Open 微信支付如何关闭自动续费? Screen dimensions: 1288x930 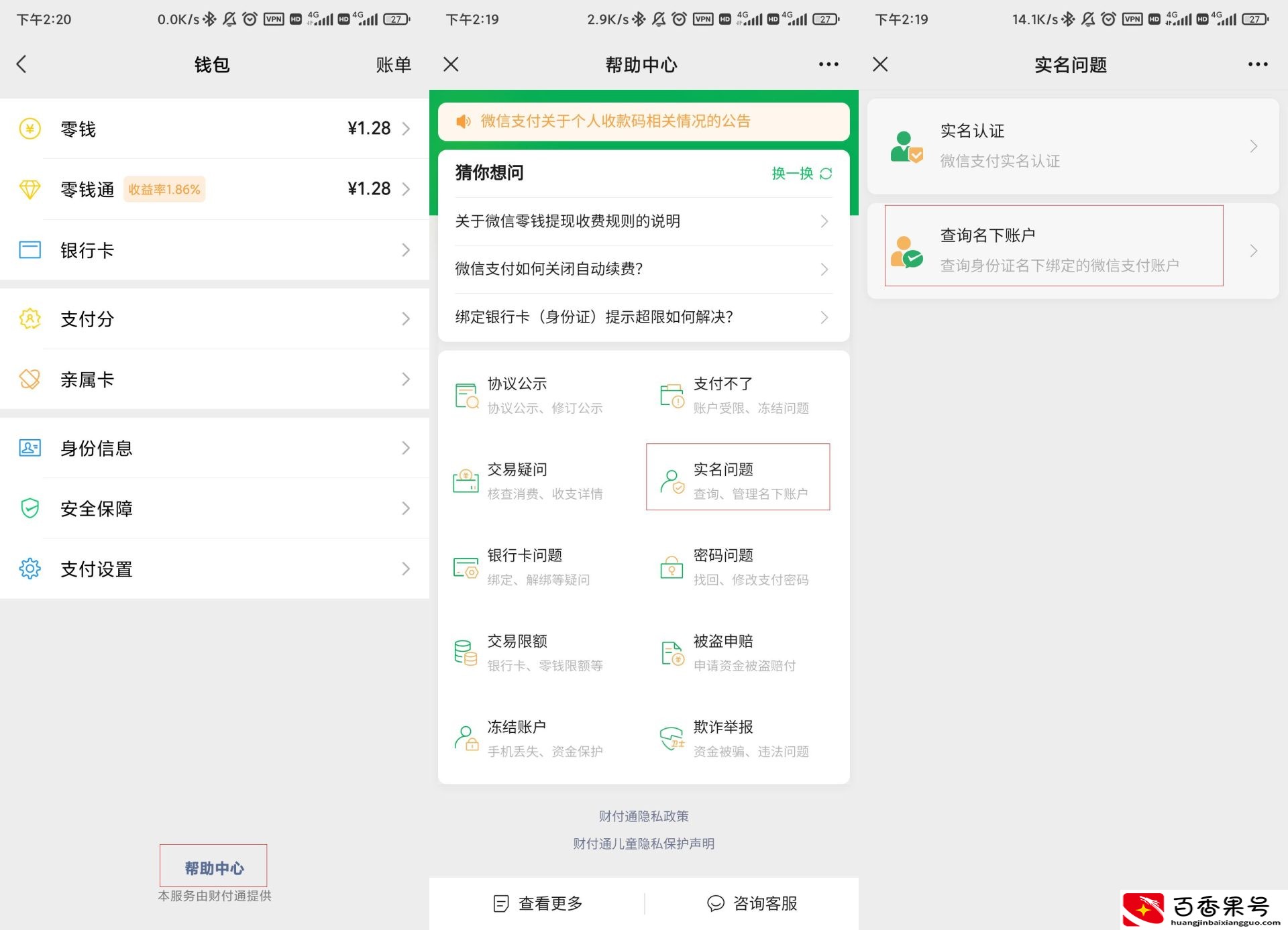pos(643,269)
